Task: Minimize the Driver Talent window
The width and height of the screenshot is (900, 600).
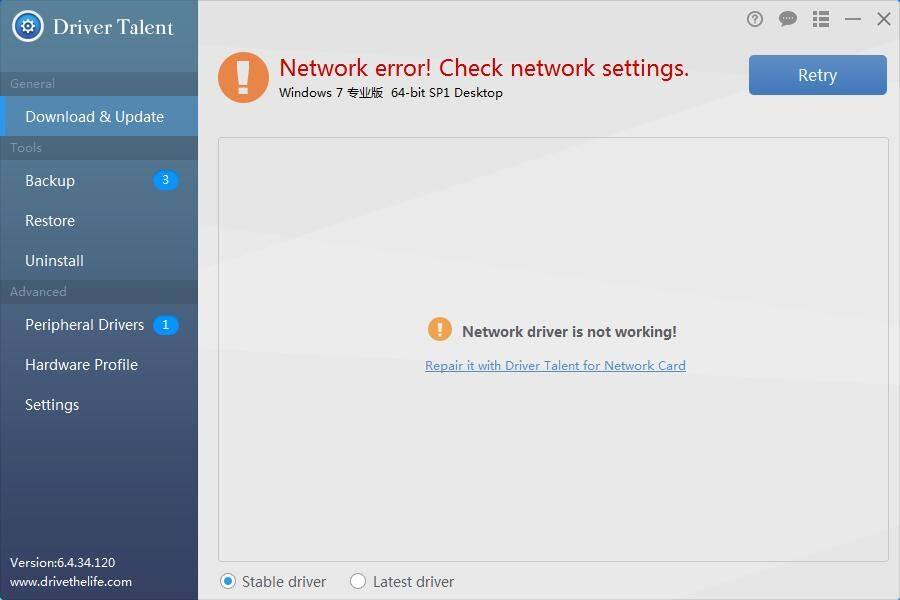Action: (x=853, y=19)
